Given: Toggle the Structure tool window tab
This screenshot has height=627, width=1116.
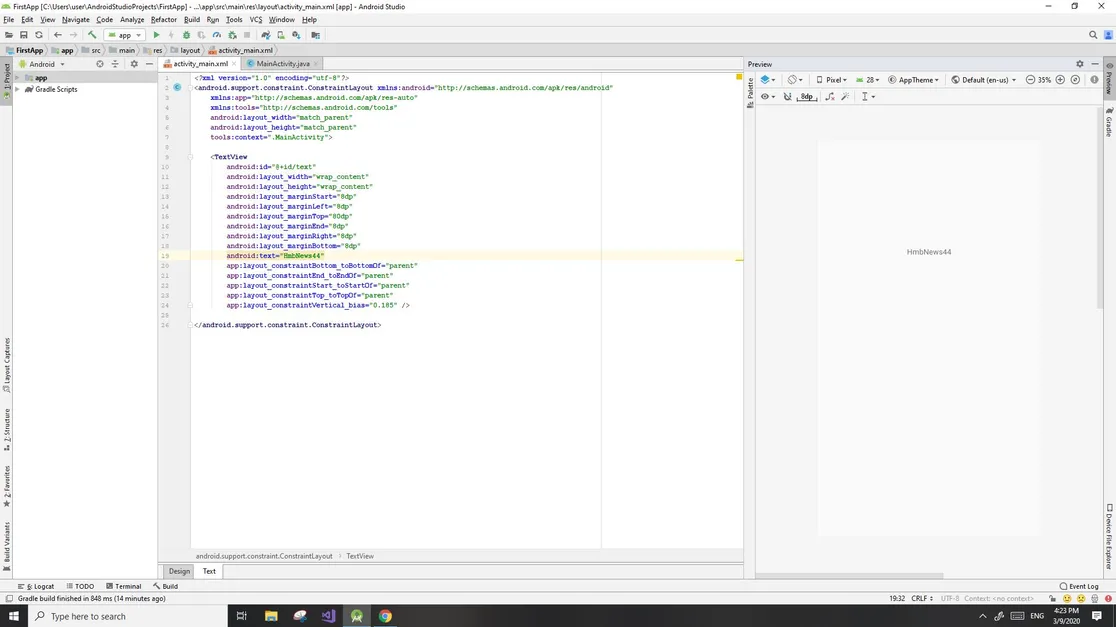Looking at the screenshot, I should (x=6, y=429).
